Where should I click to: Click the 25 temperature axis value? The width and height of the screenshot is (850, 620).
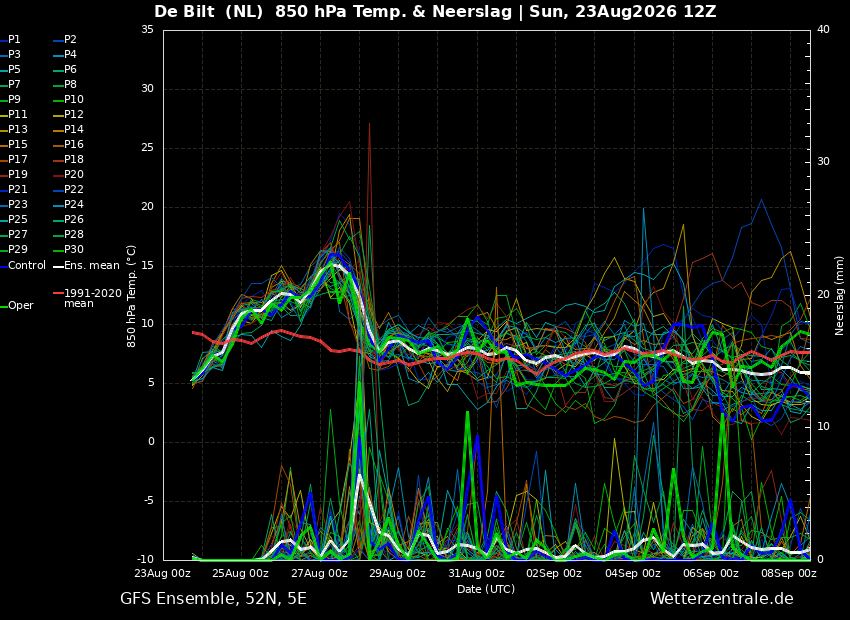coord(147,148)
